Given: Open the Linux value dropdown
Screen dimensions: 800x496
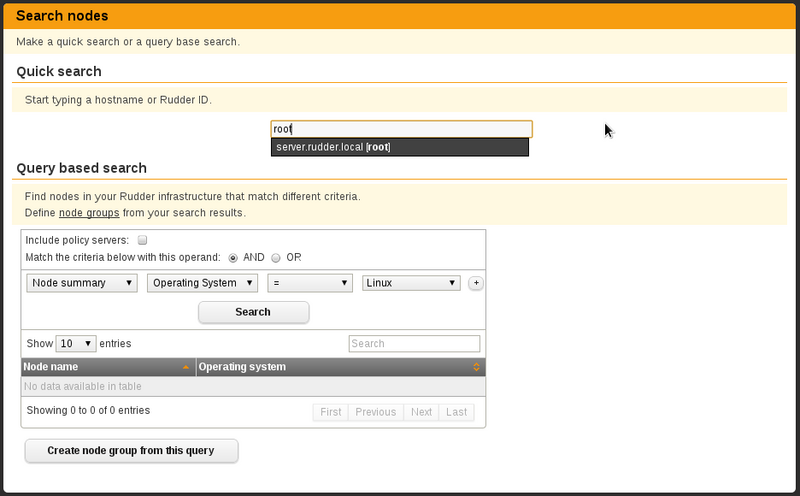Looking at the screenshot, I should (x=411, y=283).
